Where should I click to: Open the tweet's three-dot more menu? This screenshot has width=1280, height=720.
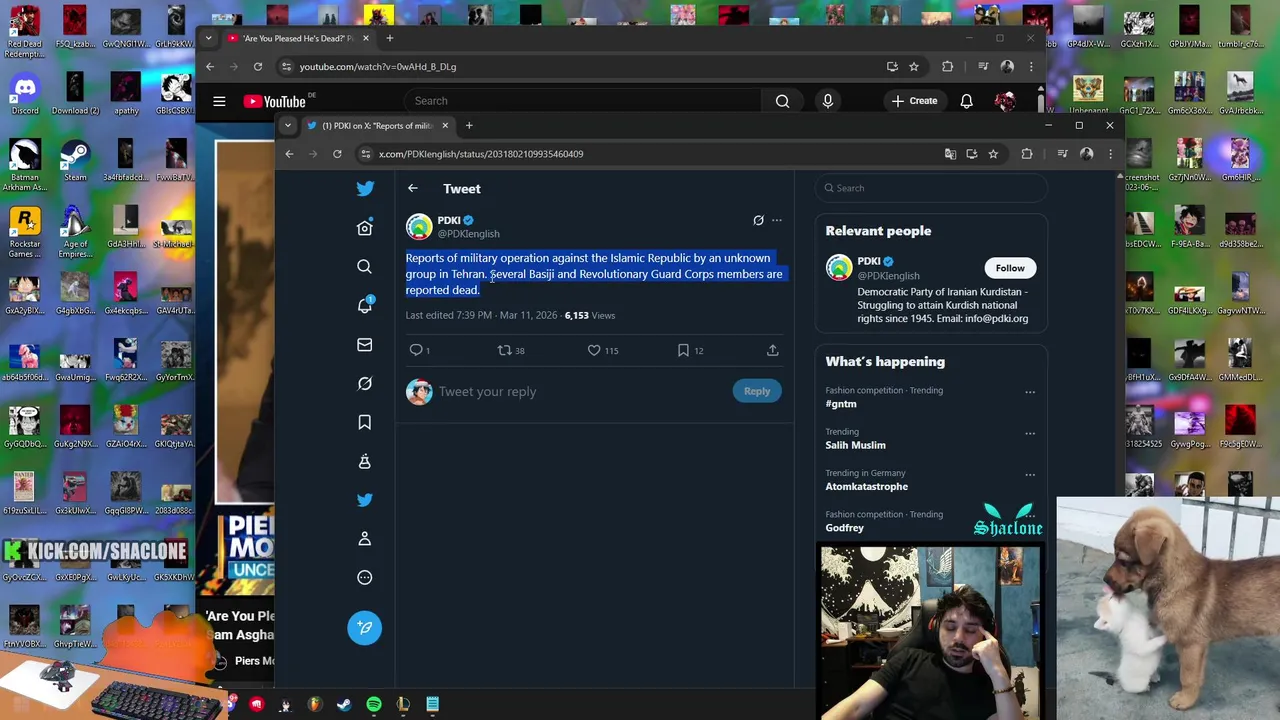[777, 220]
